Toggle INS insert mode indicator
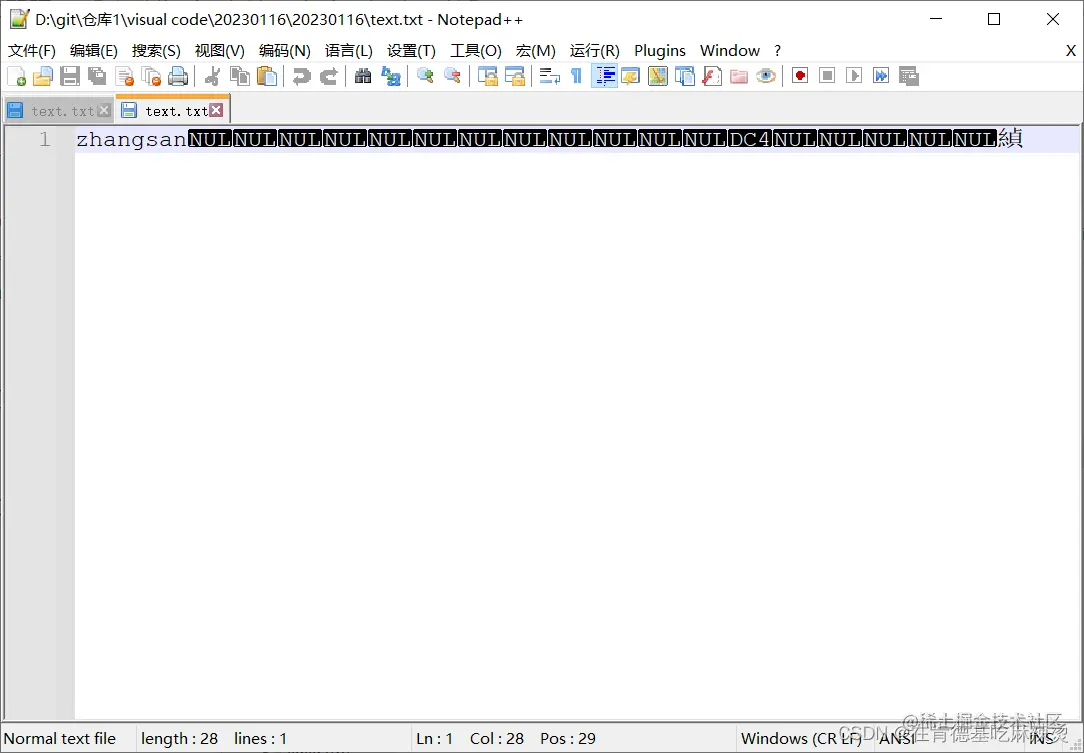The width and height of the screenshot is (1084, 753). 1041,738
